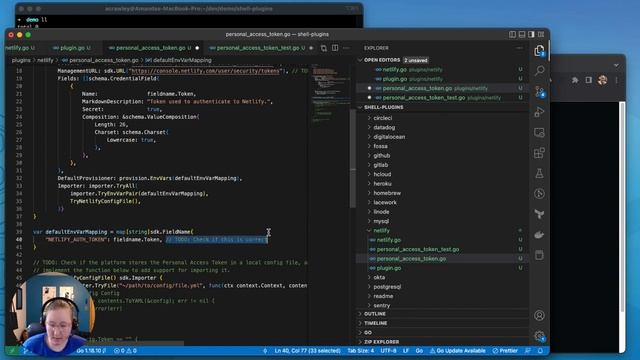The image size is (640, 360).
Task: Click the customize layout icon
Action: pyautogui.click(x=541, y=35)
